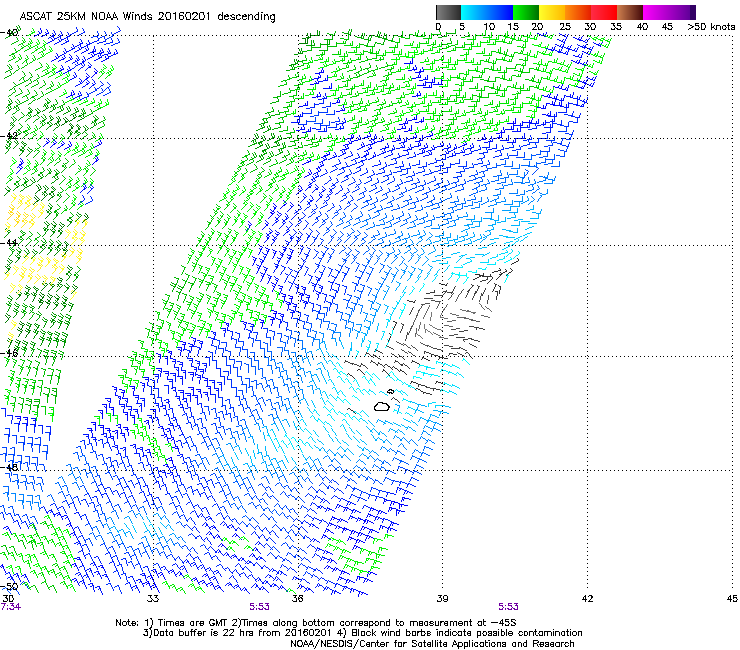The image size is (740, 650).
Task: Click the '5:53' time label right of longitude 39
Action: point(508,607)
